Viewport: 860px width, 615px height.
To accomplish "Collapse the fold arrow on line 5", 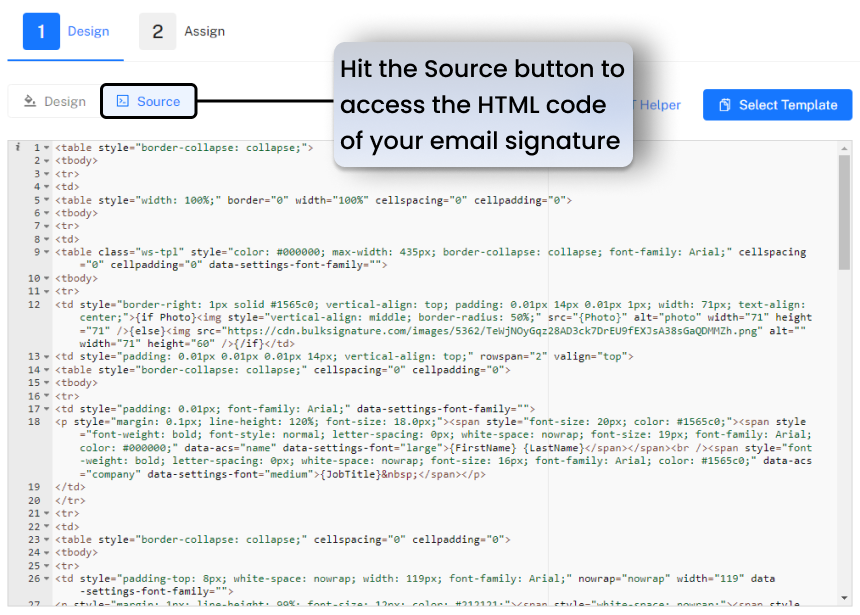I will pyautogui.click(x=47, y=200).
